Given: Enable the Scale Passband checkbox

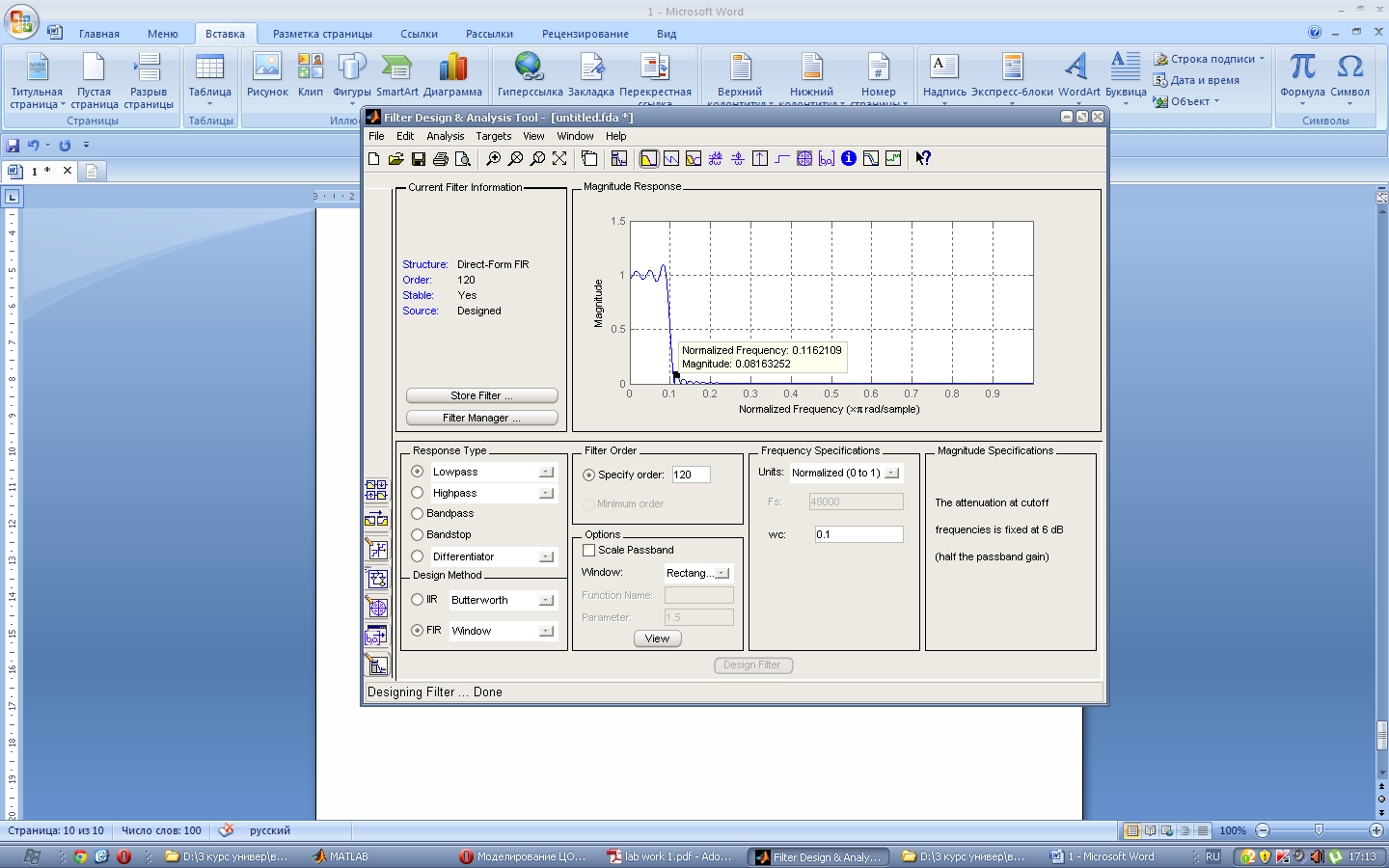Looking at the screenshot, I should pyautogui.click(x=589, y=550).
